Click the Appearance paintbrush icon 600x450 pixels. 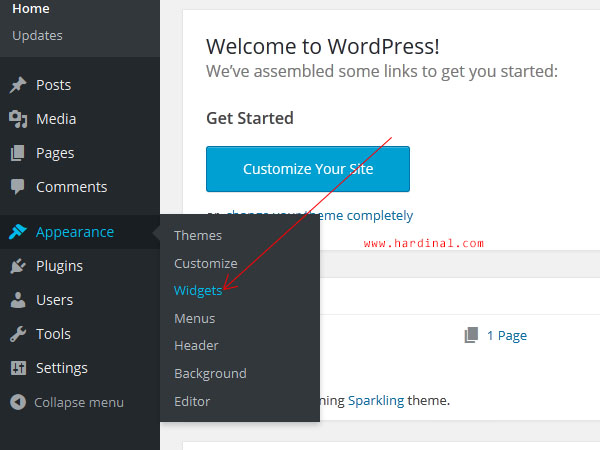18,232
